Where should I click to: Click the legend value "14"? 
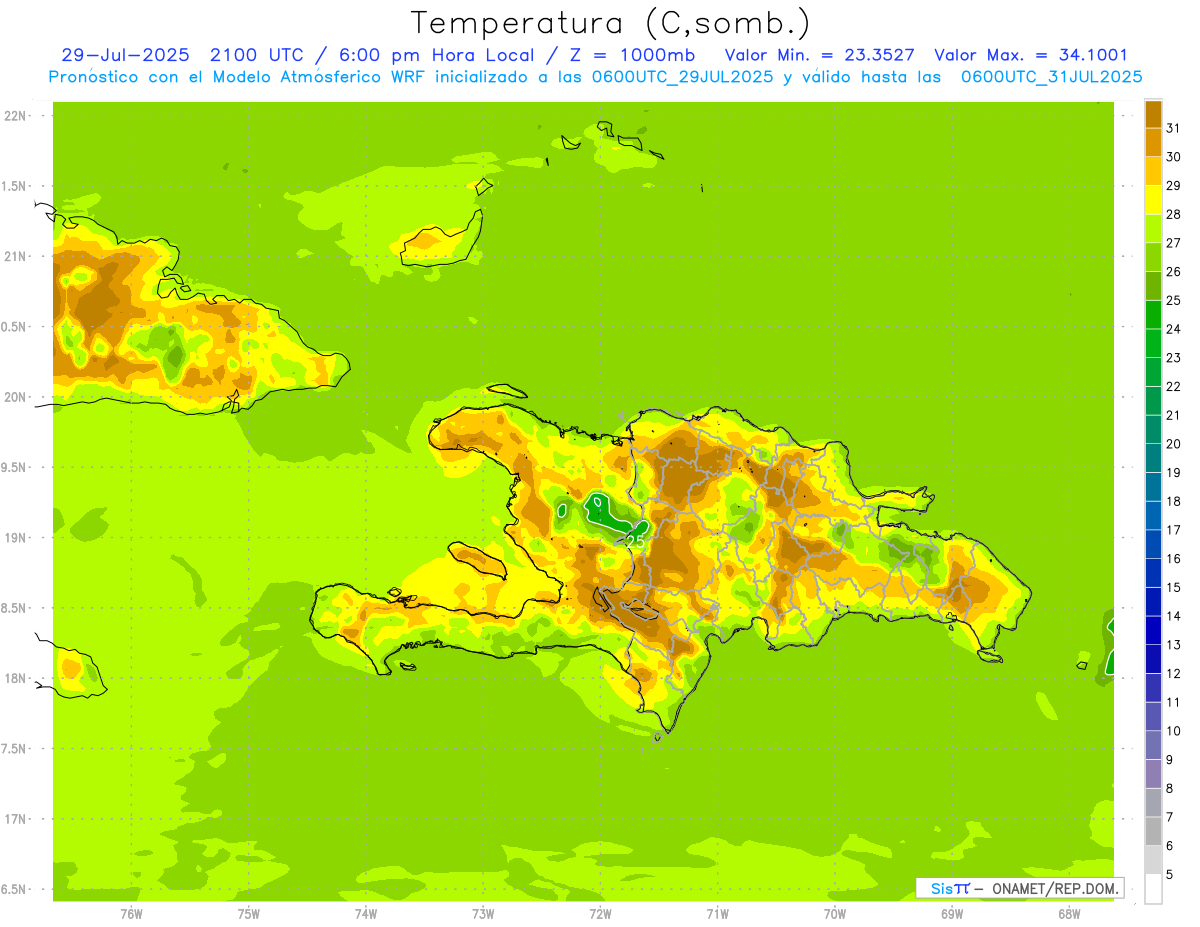[1173, 617]
